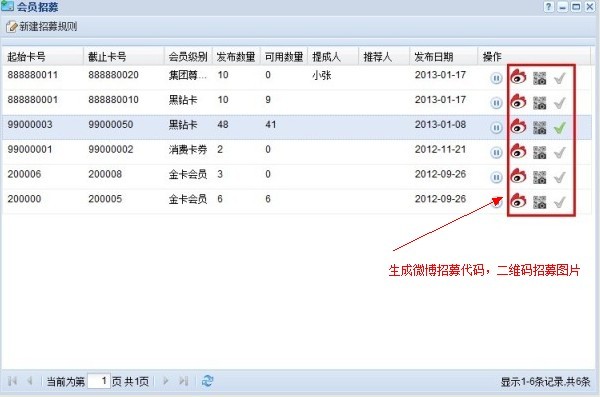
Task: Select cell 200005
Action: point(105,199)
